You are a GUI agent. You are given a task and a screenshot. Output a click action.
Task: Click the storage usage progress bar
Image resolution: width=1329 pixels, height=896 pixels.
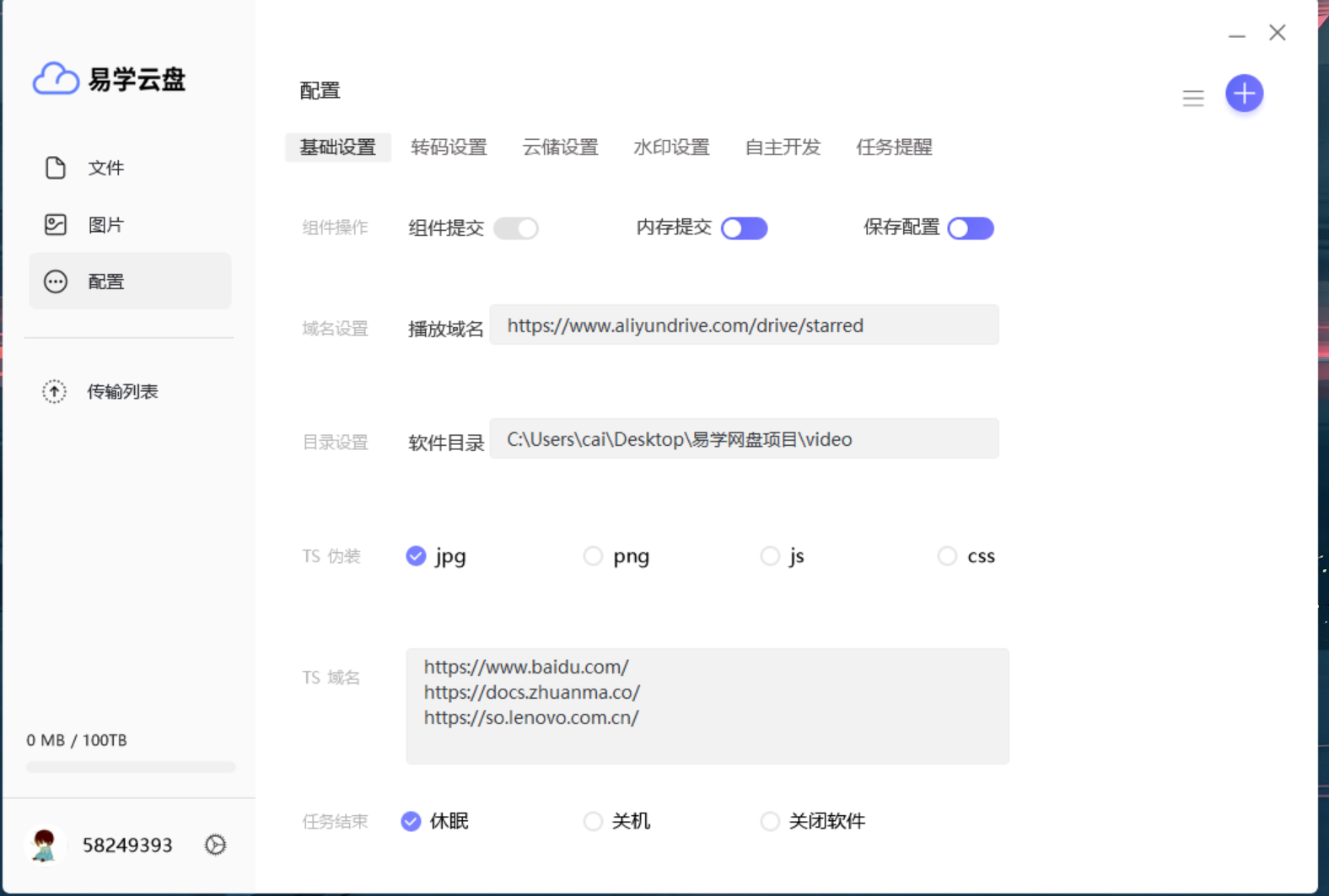pos(131,767)
